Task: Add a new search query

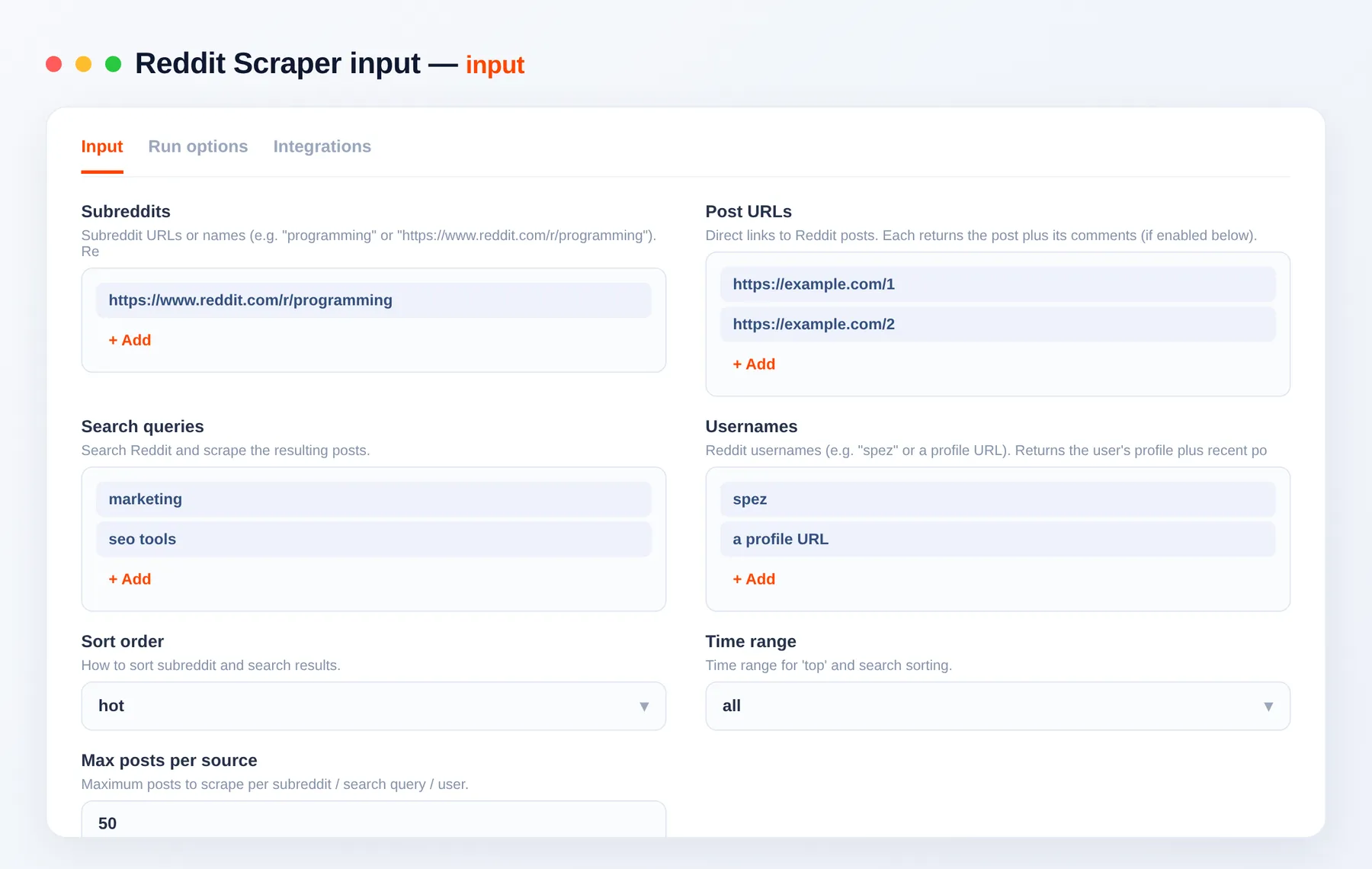Action: [x=130, y=579]
